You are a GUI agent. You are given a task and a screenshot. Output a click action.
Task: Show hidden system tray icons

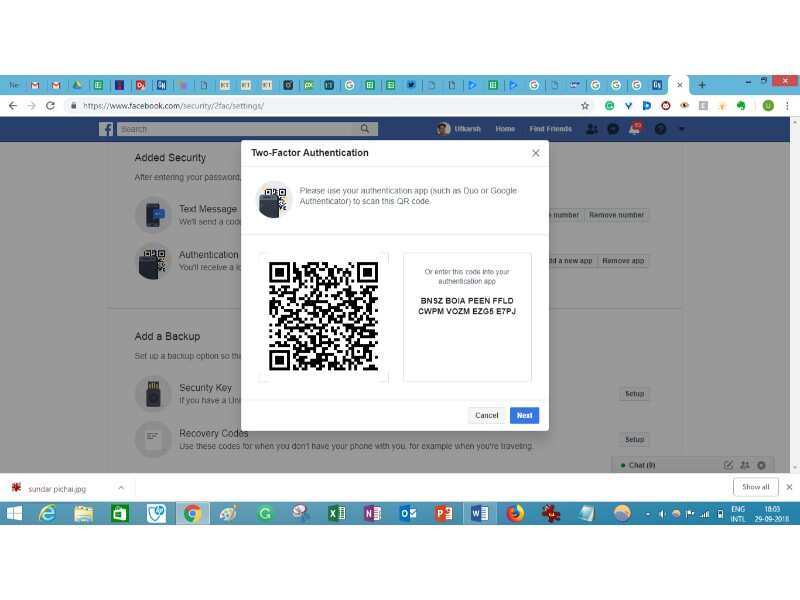[x=646, y=514]
